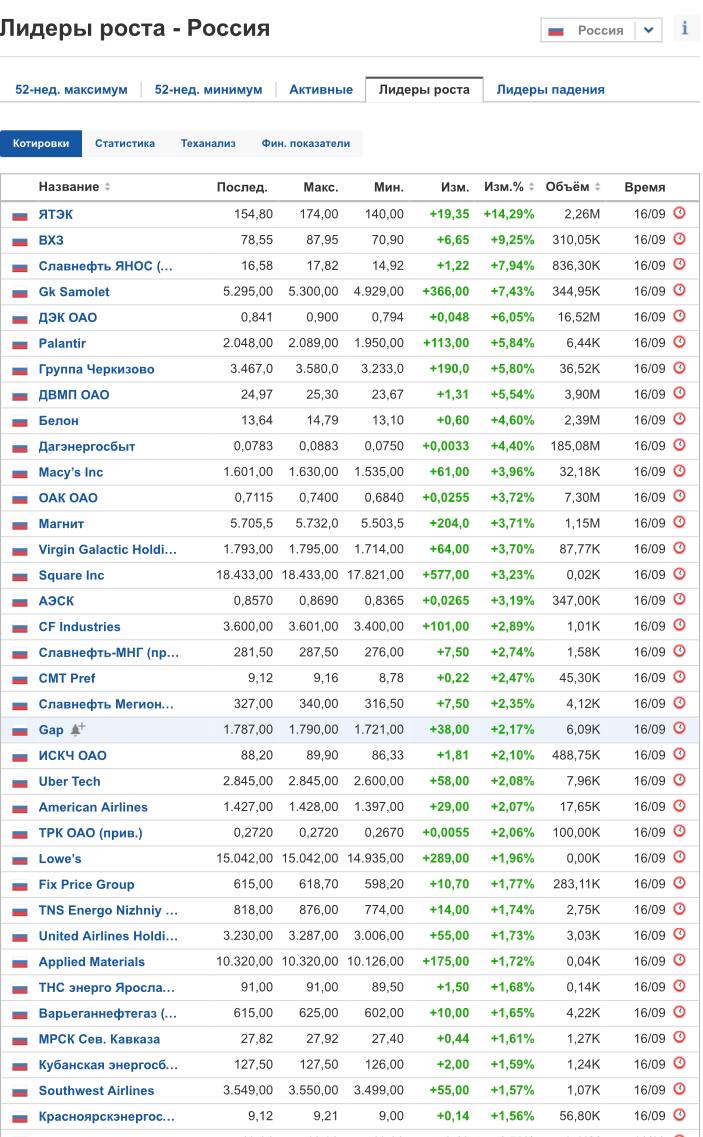This screenshot has width=703, height=1137.
Task: Click the clock icon in Gap row
Action: pyautogui.click(x=680, y=728)
